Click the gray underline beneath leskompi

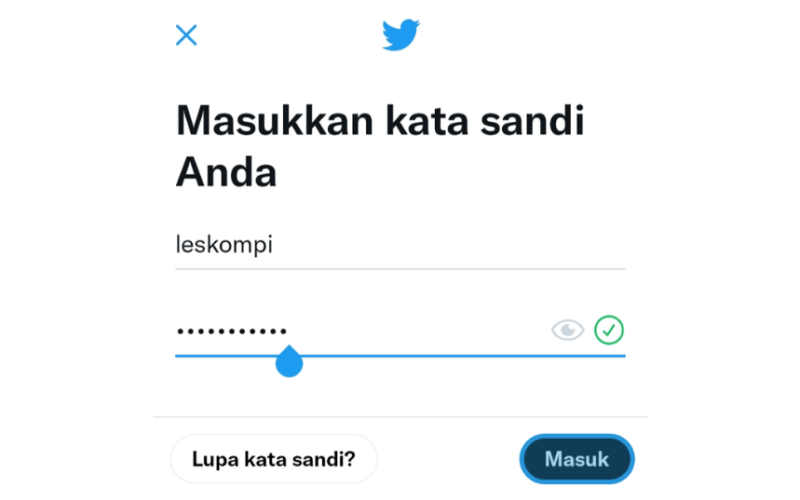coord(401,268)
